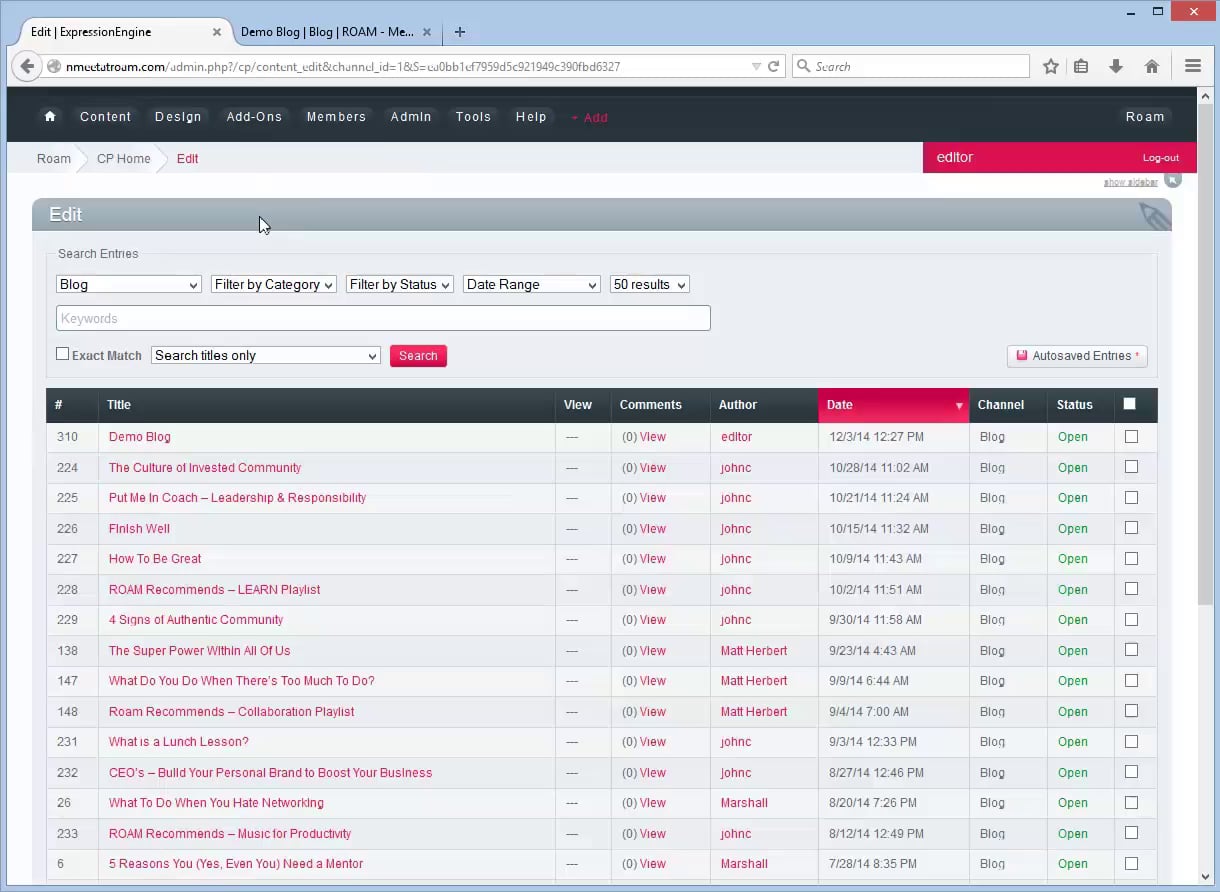This screenshot has height=892, width=1220.
Task: Open Autosaved Entries
Action: tap(1077, 356)
